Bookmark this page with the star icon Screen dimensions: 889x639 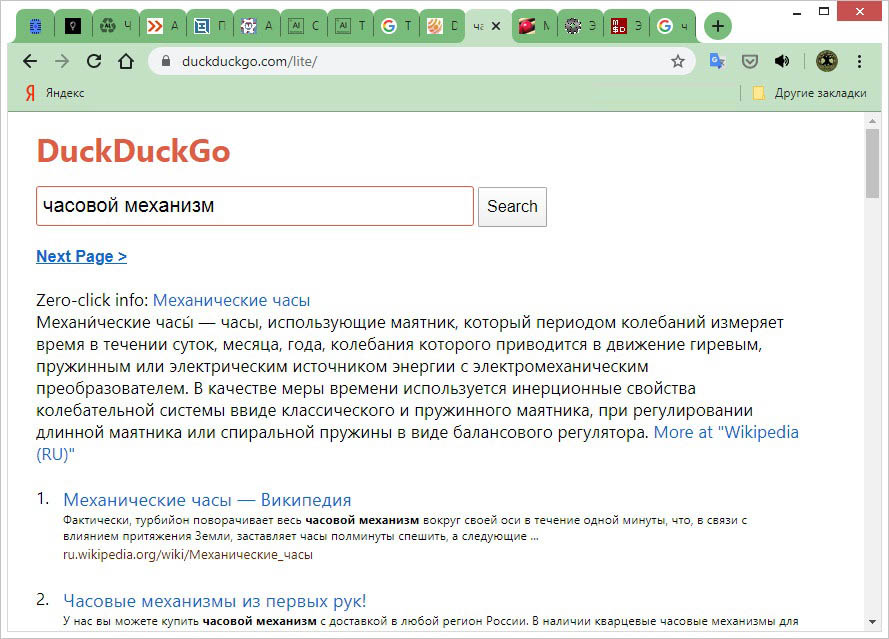point(678,61)
